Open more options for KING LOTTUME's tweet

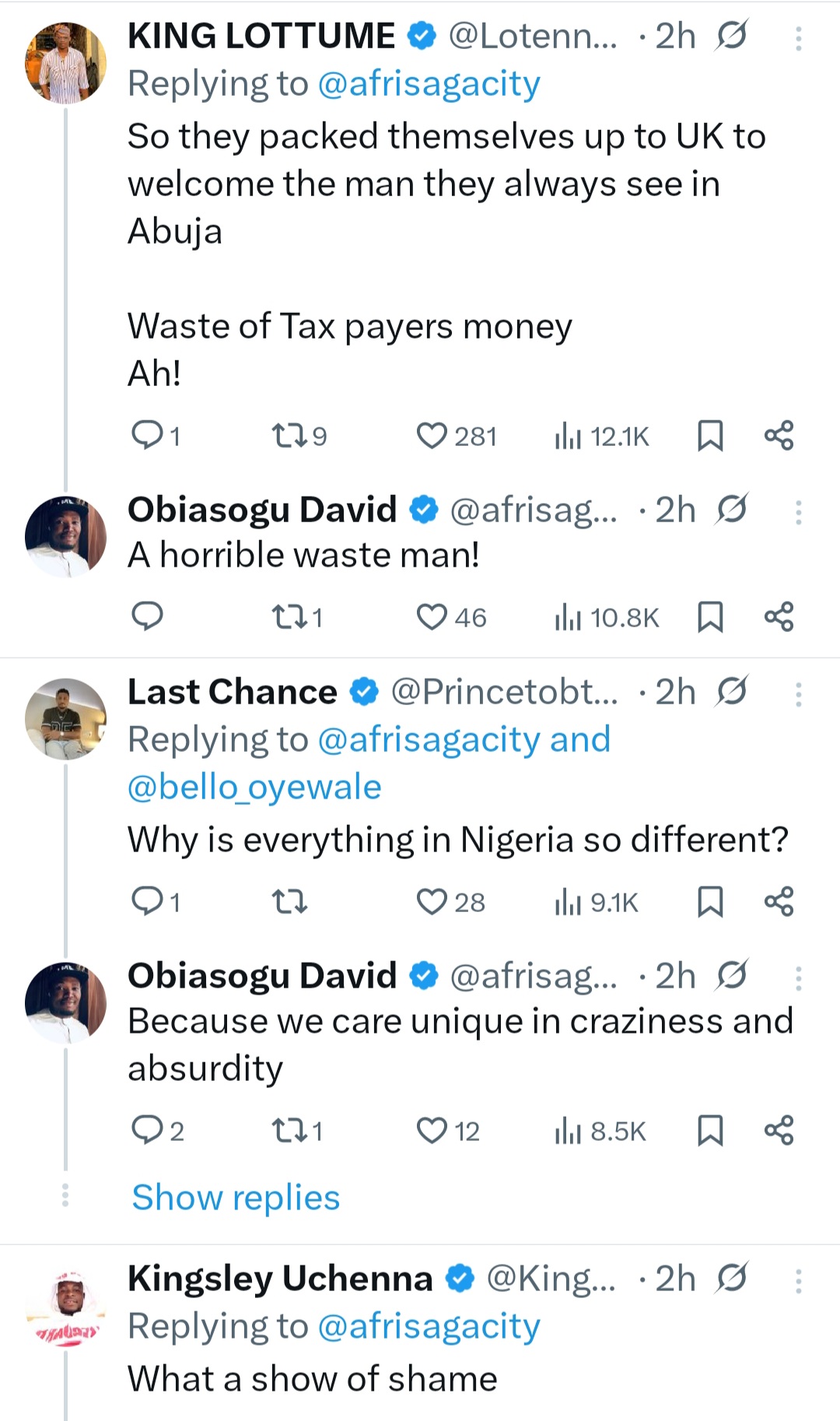click(798, 37)
